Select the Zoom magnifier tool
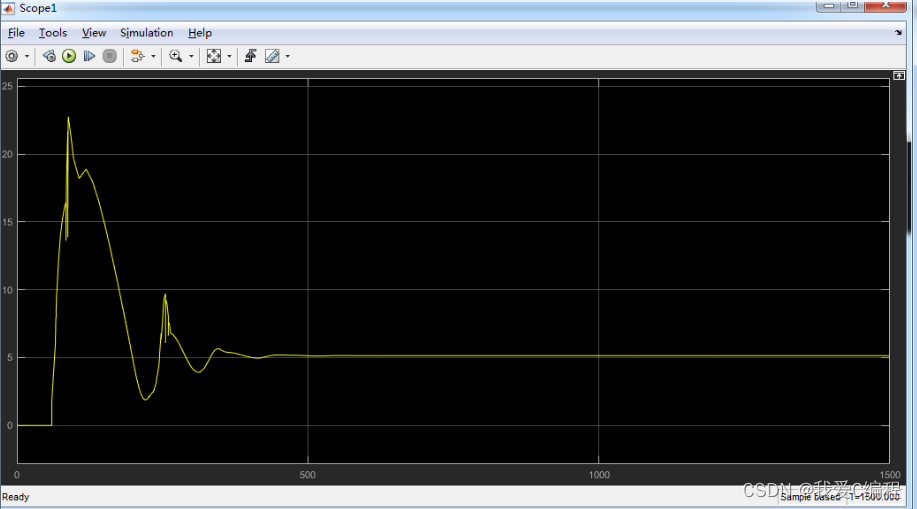Image resolution: width=917 pixels, height=509 pixels. click(x=176, y=57)
